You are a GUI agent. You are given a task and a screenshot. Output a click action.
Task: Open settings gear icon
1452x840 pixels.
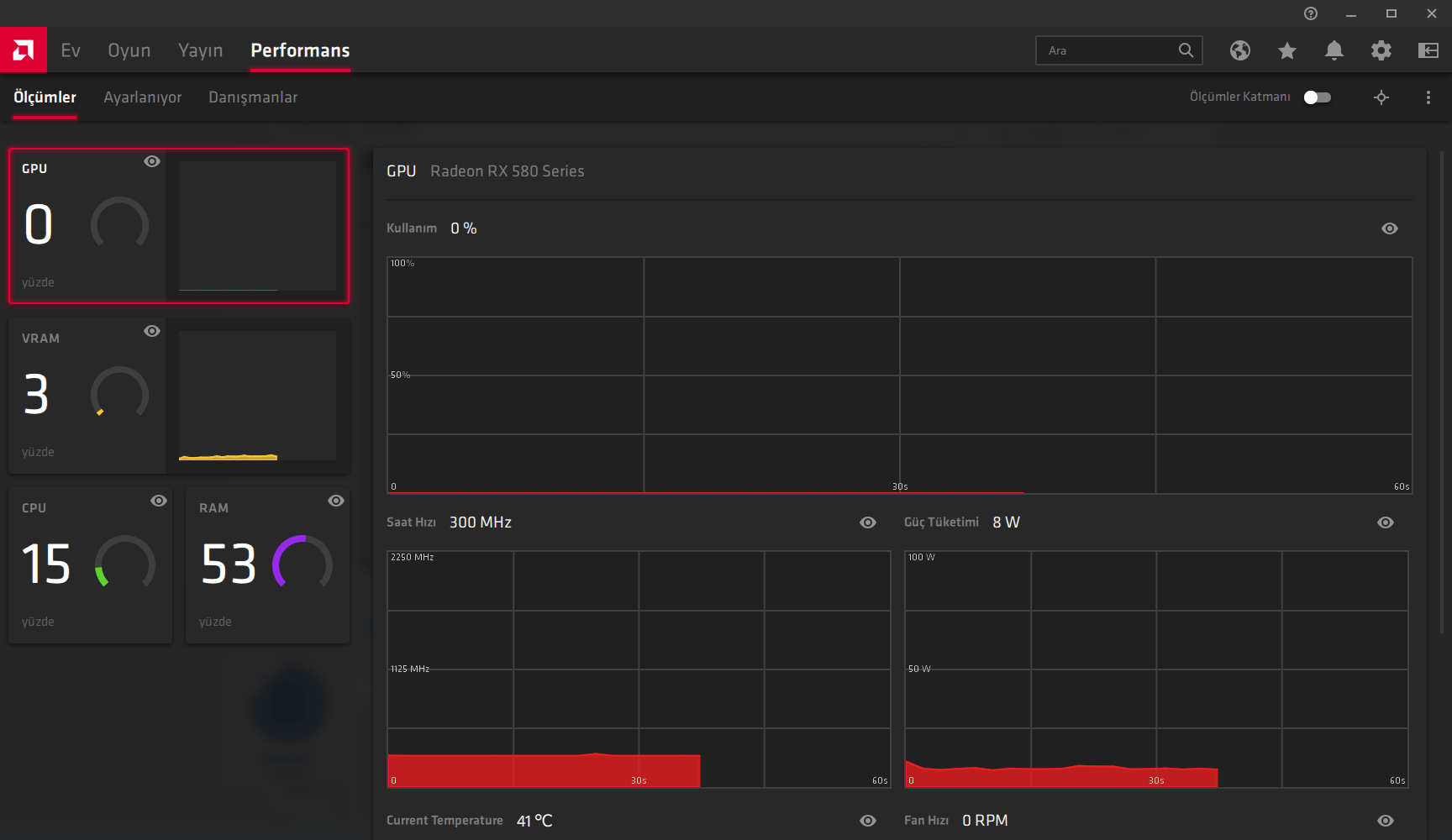point(1381,50)
